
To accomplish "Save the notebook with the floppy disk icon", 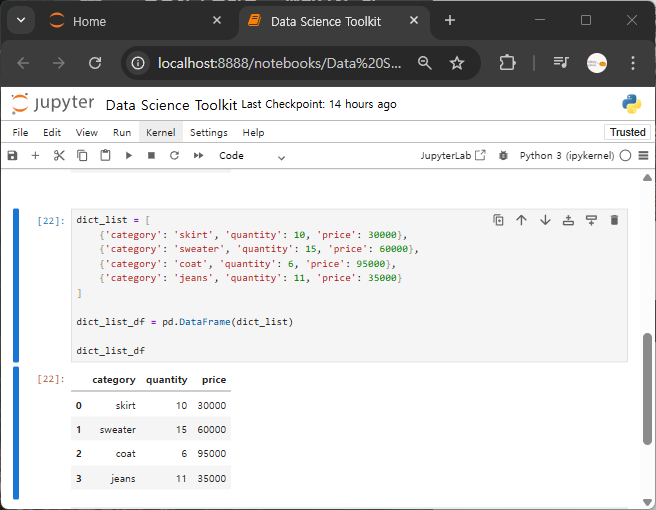I will click(x=13, y=156).
